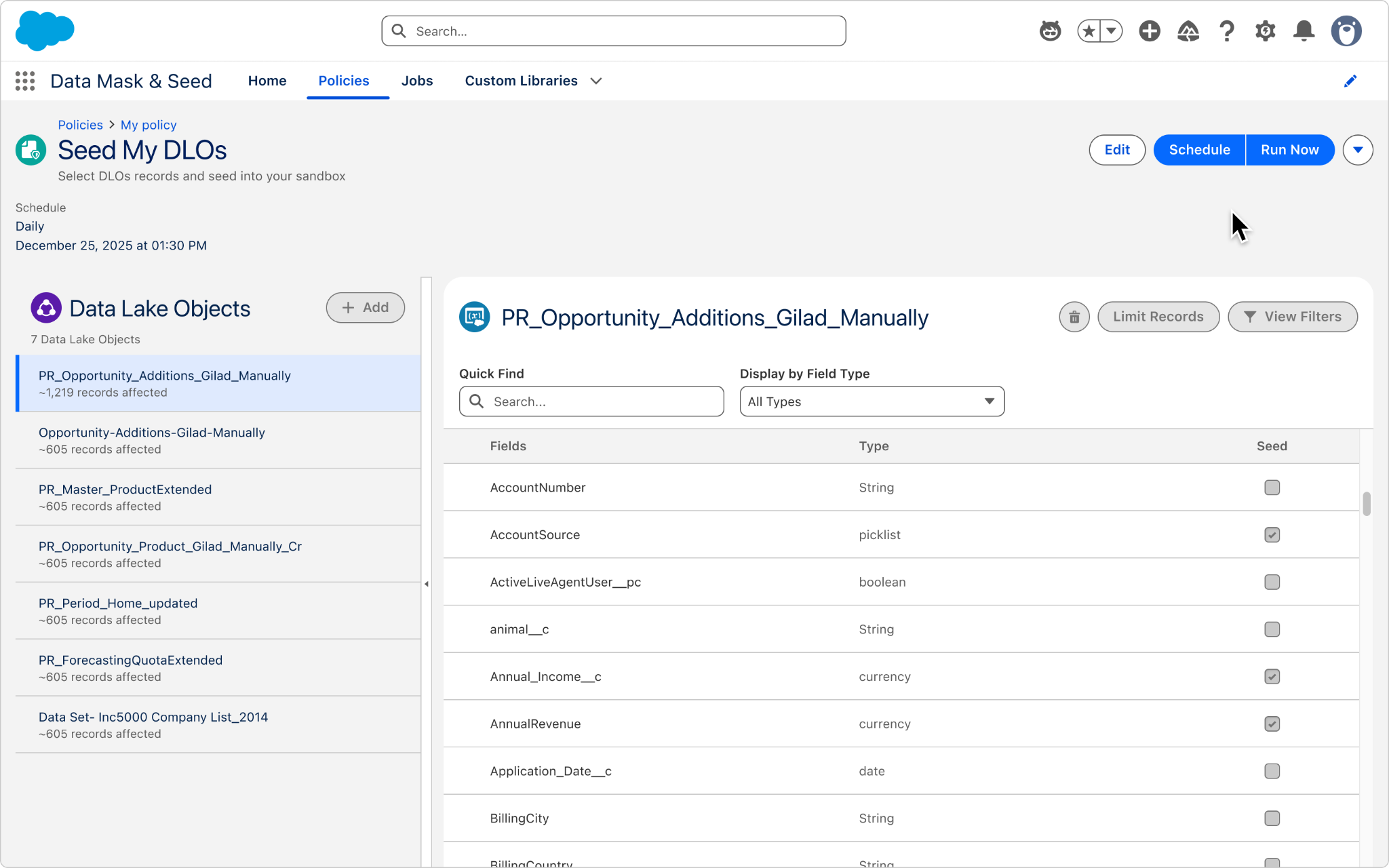The height and width of the screenshot is (868, 1389).
Task: Enable Seed for Application_Date__c
Action: click(1272, 771)
